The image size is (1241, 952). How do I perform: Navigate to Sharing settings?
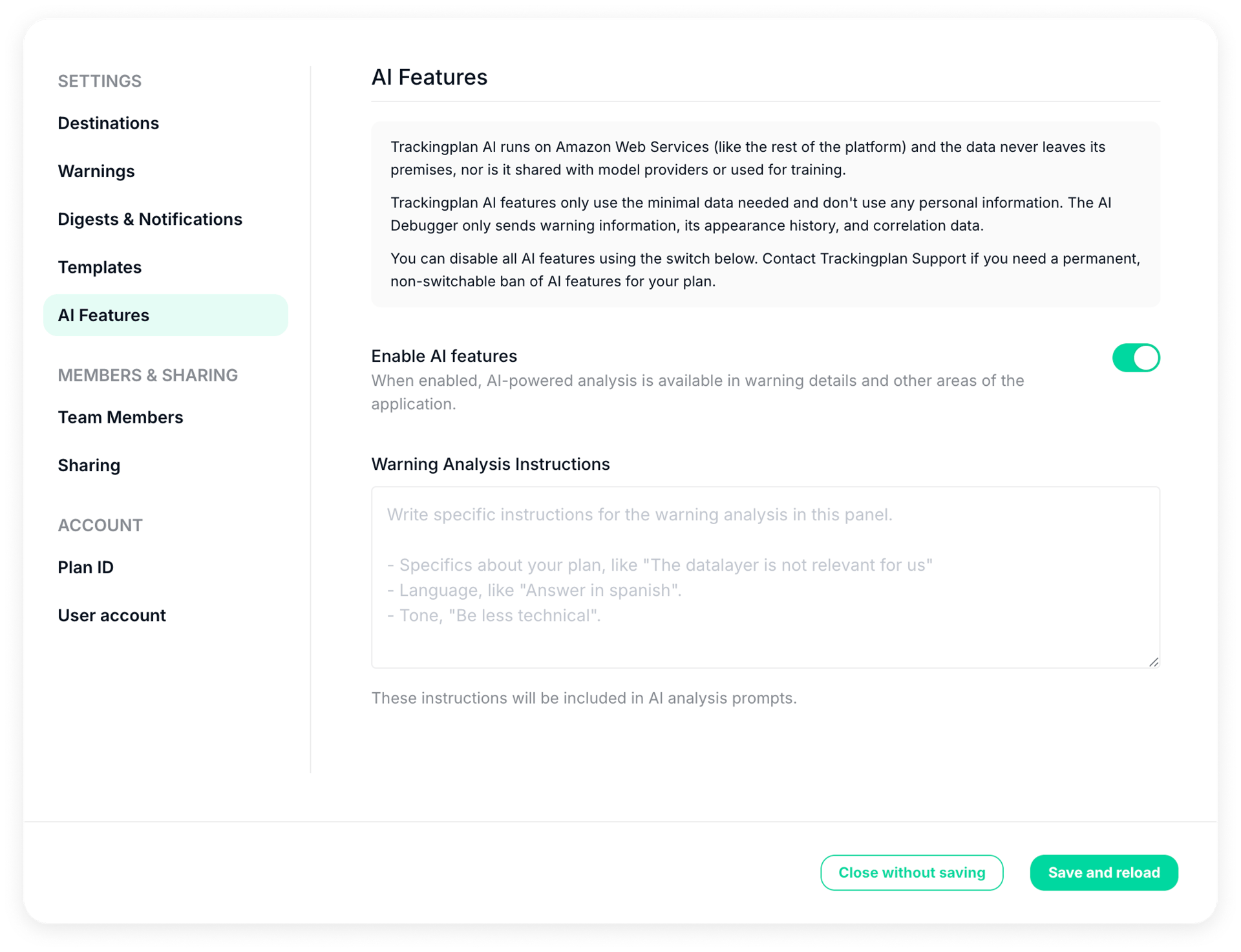(89, 465)
